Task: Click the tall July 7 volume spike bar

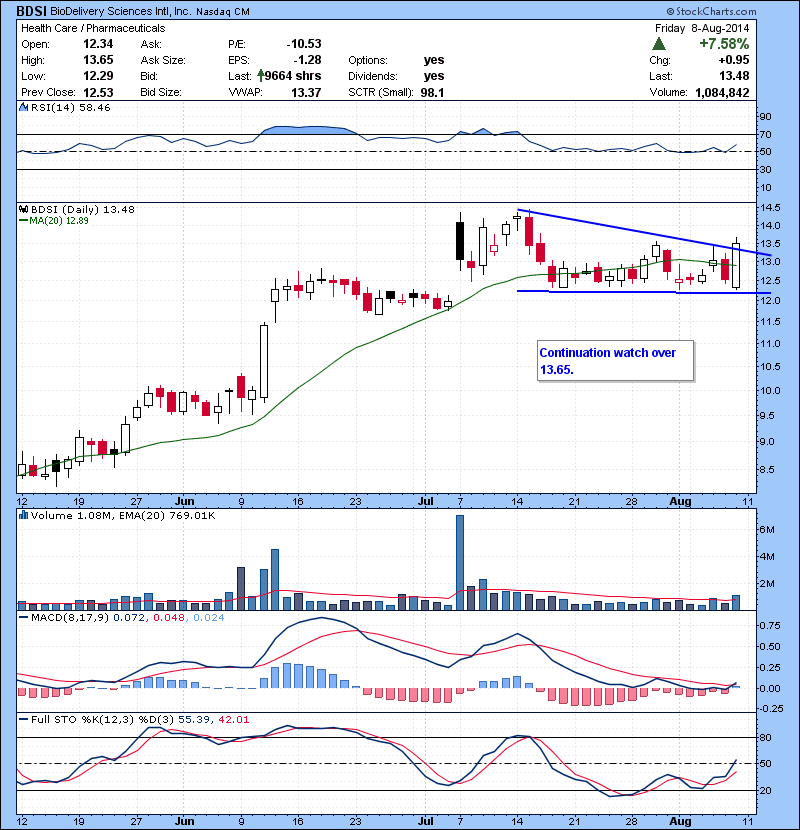Action: (x=460, y=562)
